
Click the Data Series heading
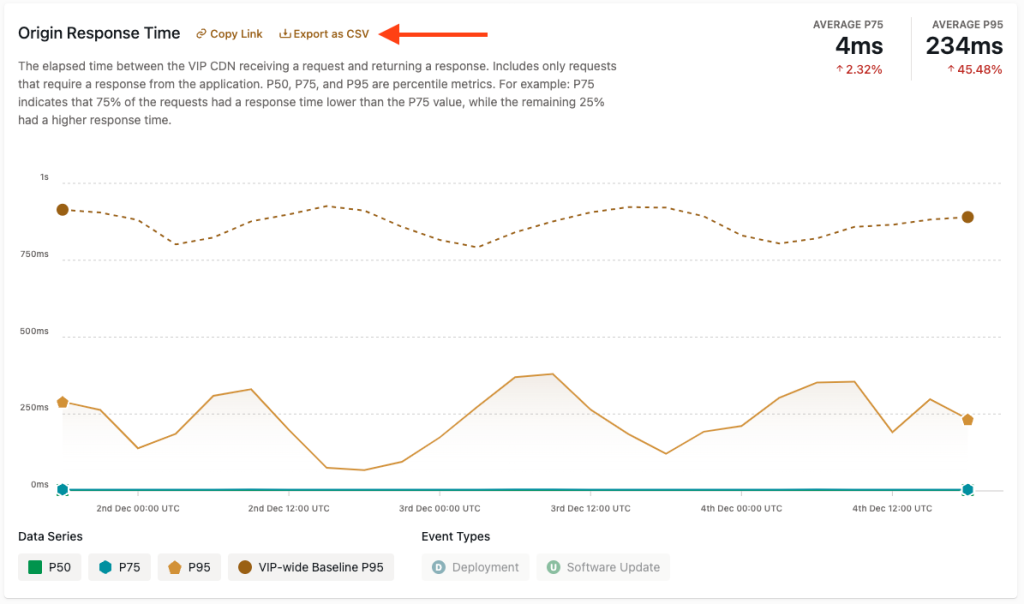(50, 536)
